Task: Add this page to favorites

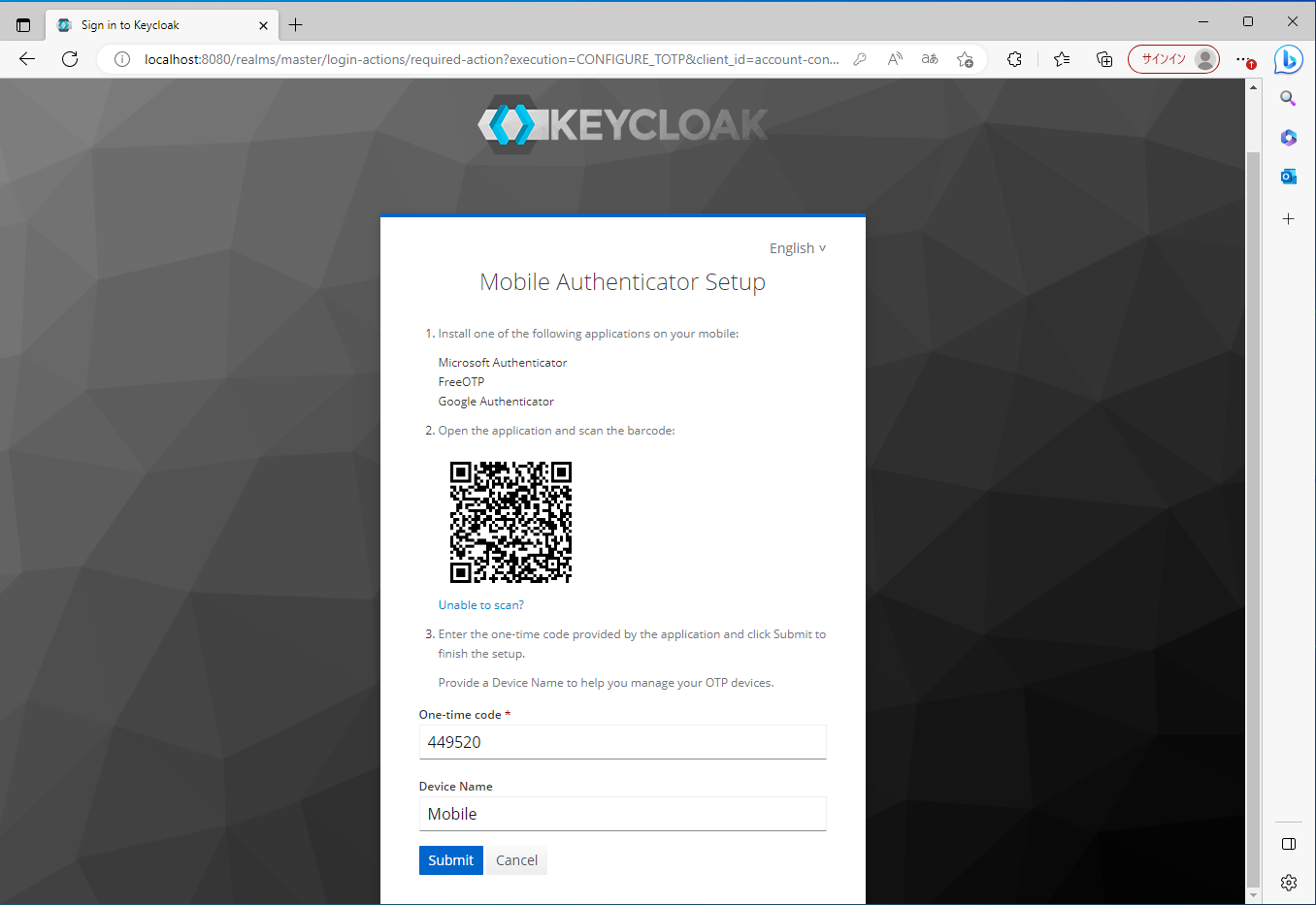Action: pyautogui.click(x=966, y=59)
